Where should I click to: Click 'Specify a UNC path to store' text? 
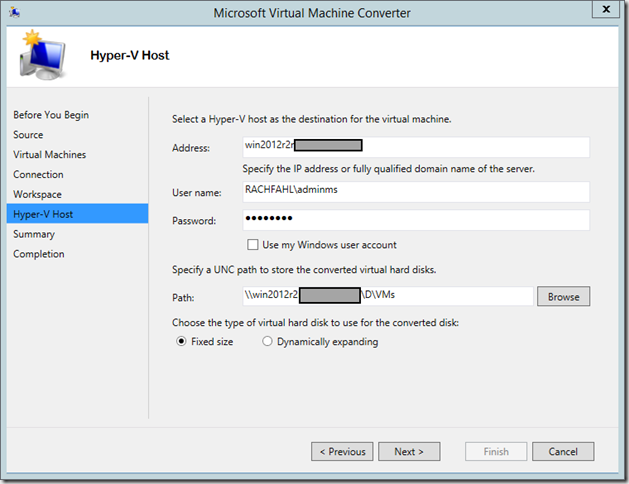click(304, 269)
